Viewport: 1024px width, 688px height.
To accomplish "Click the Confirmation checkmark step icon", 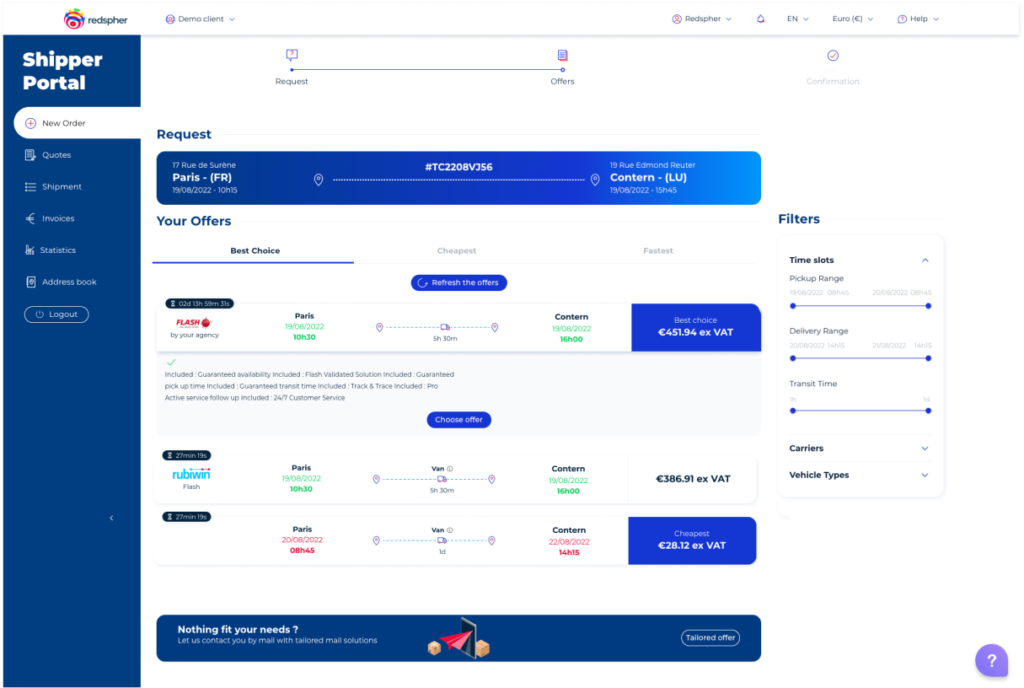I will click(x=833, y=55).
